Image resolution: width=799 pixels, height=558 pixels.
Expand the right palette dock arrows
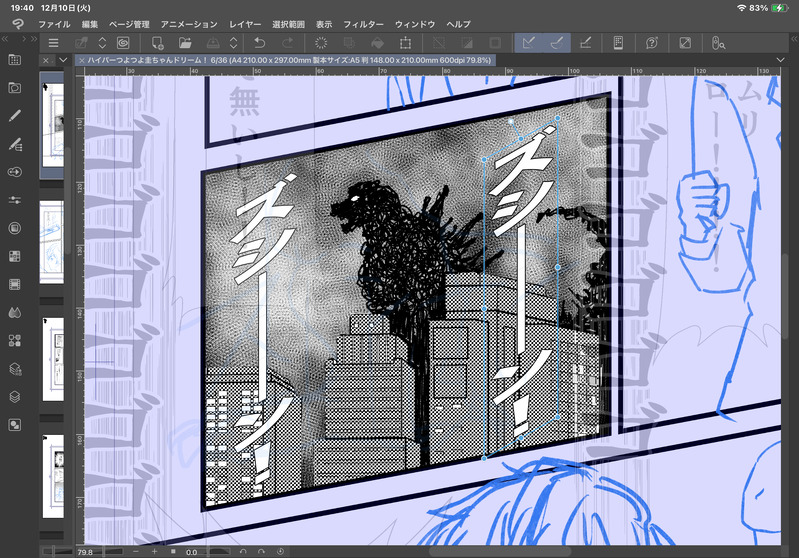click(x=794, y=39)
